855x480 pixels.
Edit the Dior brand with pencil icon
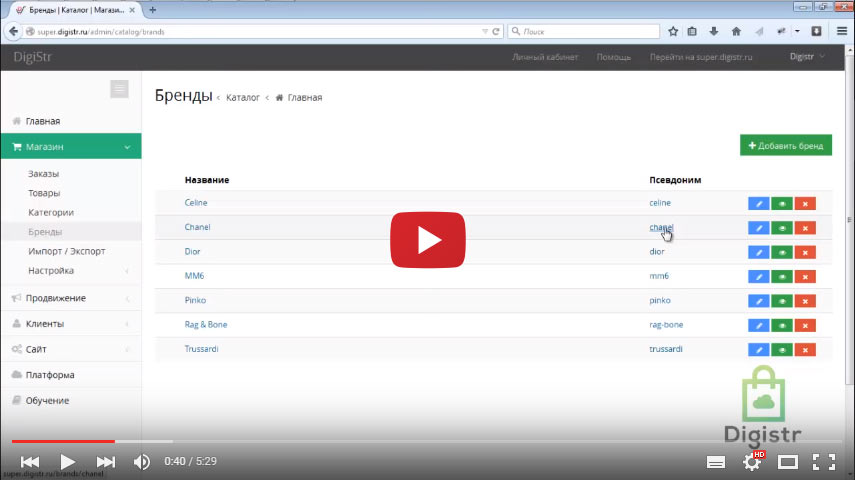tap(758, 253)
